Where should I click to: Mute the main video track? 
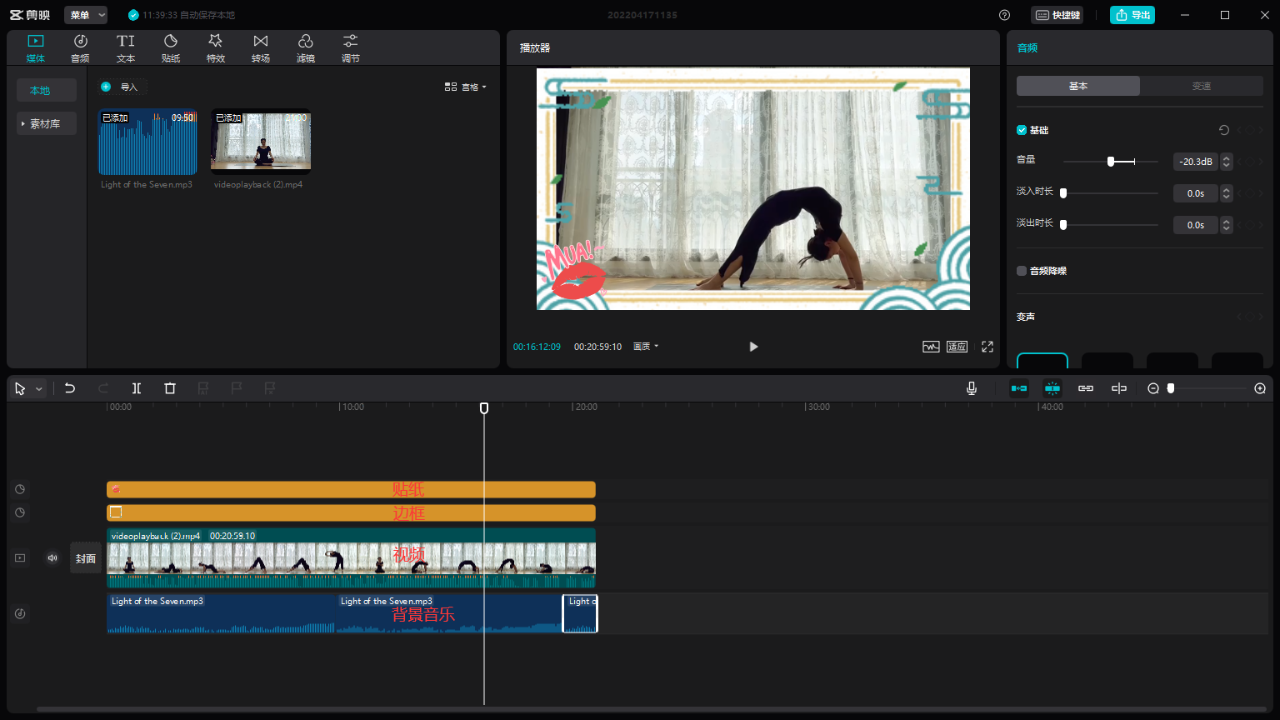tap(52, 558)
